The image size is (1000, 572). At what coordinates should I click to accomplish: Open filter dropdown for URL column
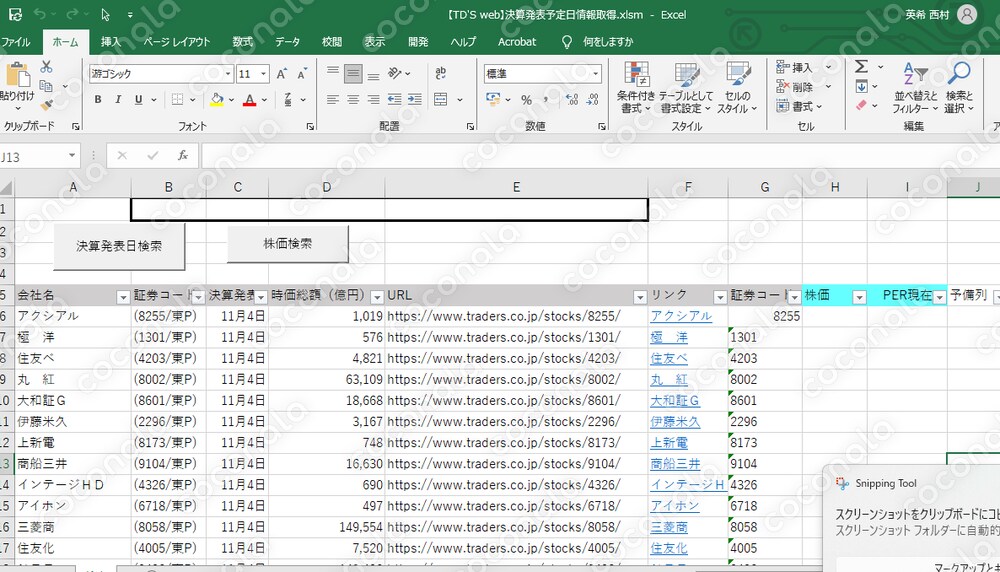[x=640, y=297]
